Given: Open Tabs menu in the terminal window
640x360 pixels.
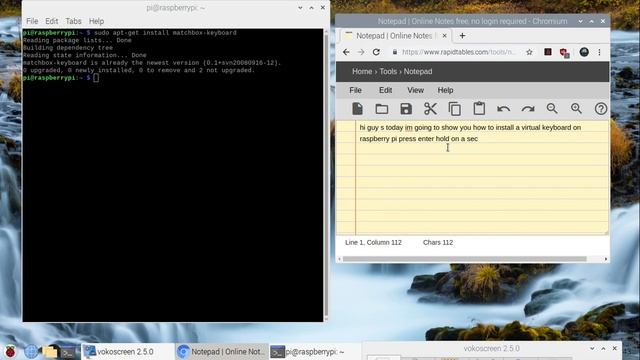Looking at the screenshot, I should [x=73, y=21].
